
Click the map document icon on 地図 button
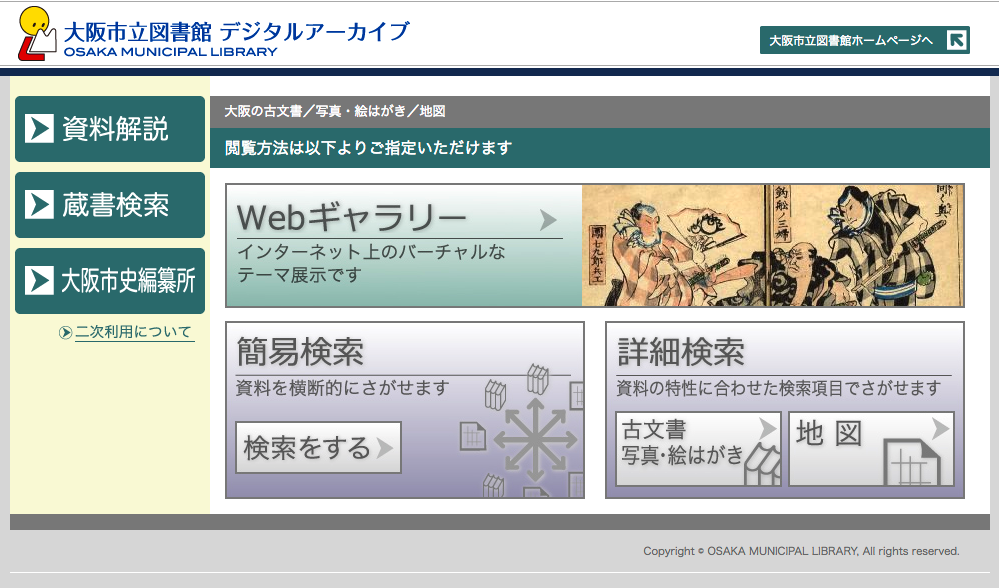(x=912, y=463)
